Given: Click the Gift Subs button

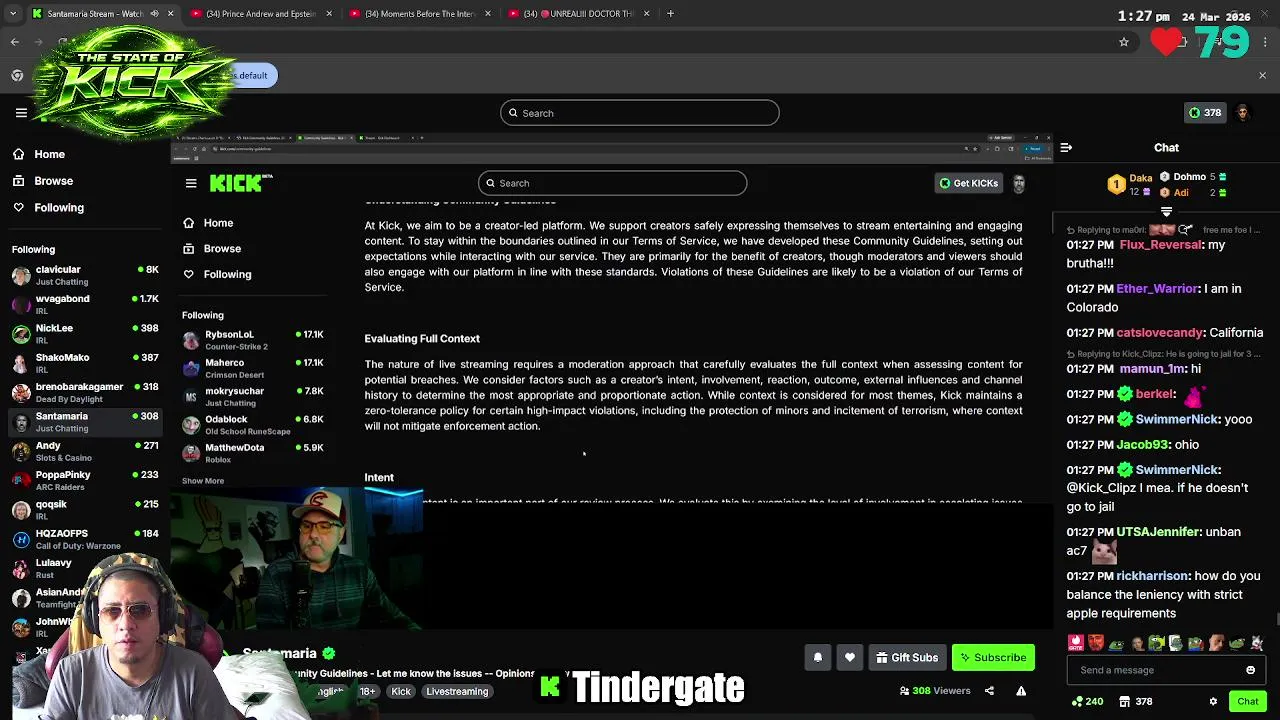Looking at the screenshot, I should (x=907, y=657).
